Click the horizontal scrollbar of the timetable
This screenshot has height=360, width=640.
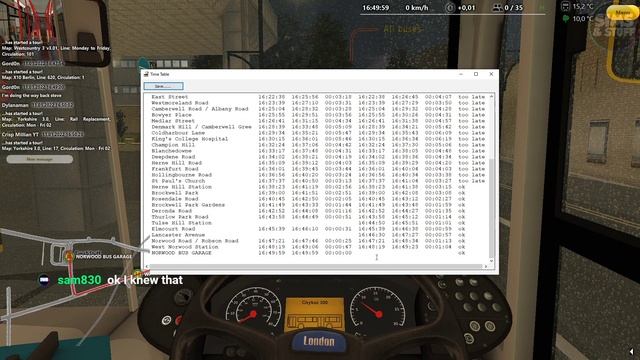point(316,266)
